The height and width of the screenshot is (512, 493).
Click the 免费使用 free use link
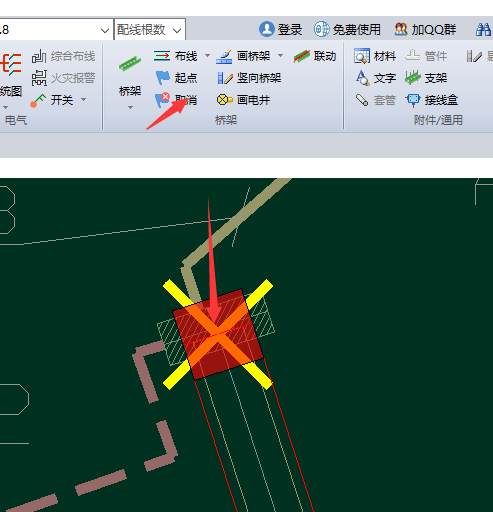click(x=347, y=29)
